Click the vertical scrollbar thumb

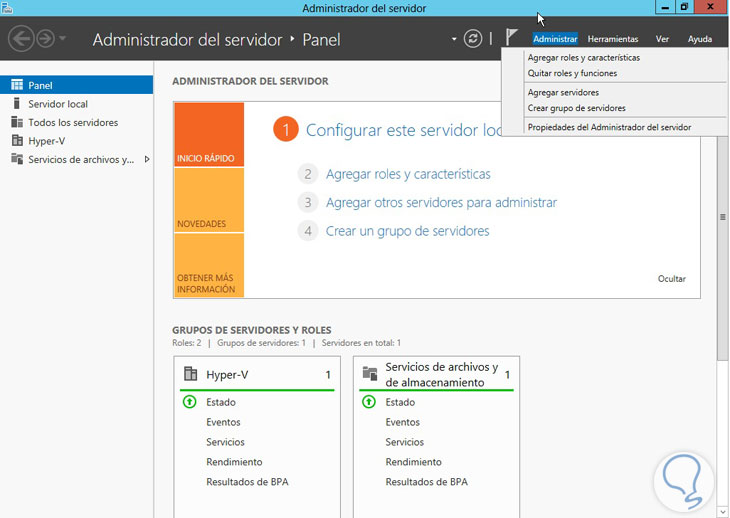pyautogui.click(x=723, y=217)
